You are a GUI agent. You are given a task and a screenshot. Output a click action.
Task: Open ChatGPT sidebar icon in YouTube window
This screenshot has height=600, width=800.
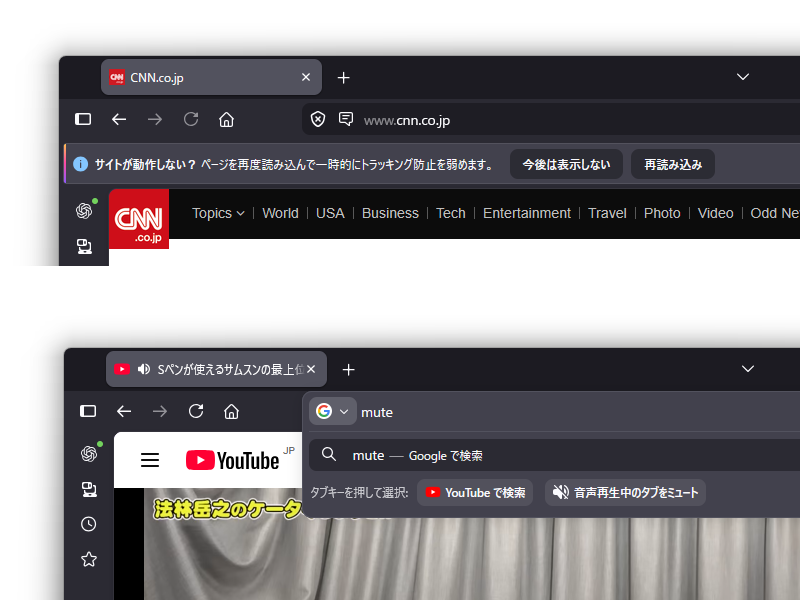(x=89, y=453)
